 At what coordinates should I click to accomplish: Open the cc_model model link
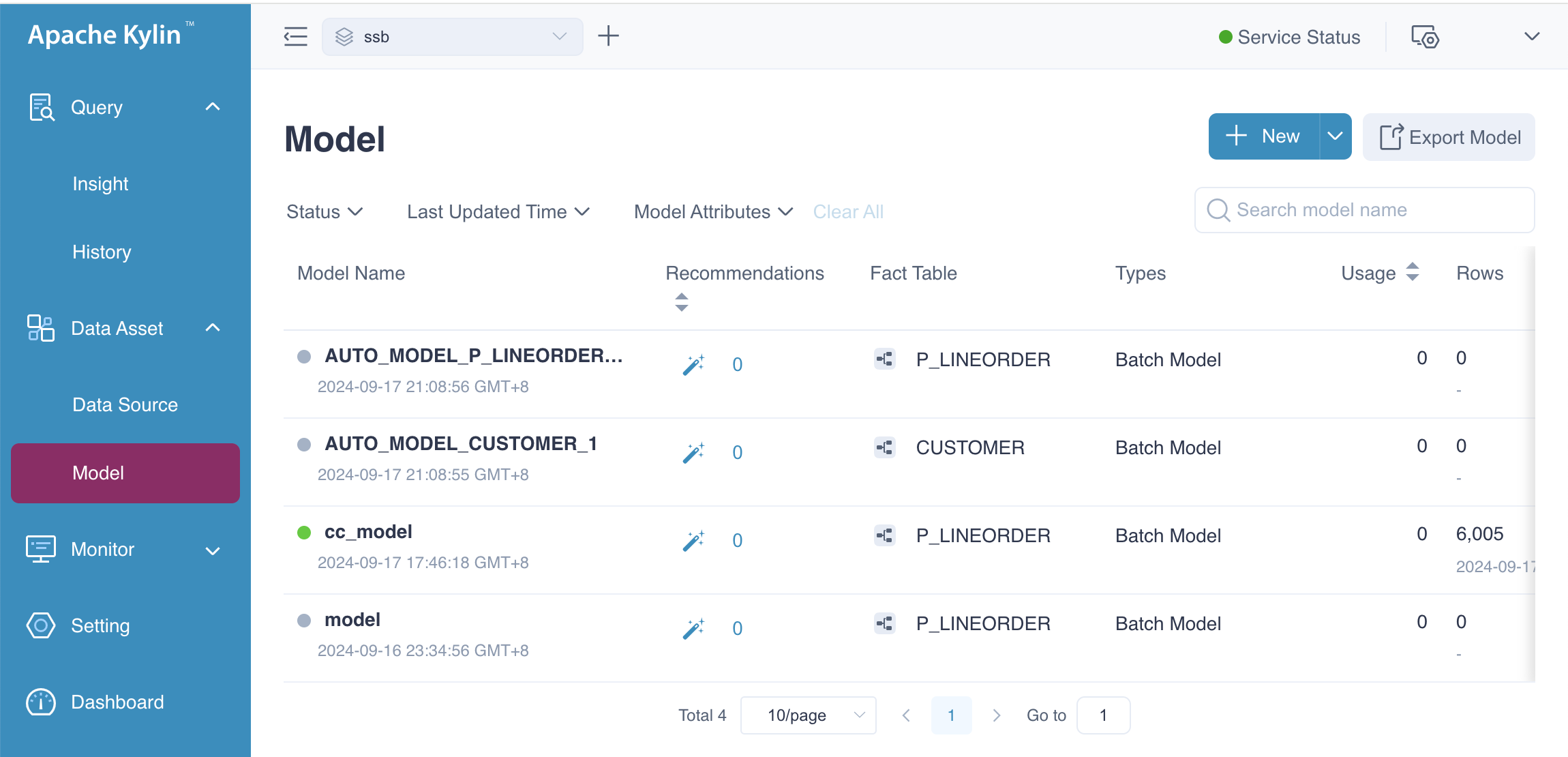tap(368, 532)
